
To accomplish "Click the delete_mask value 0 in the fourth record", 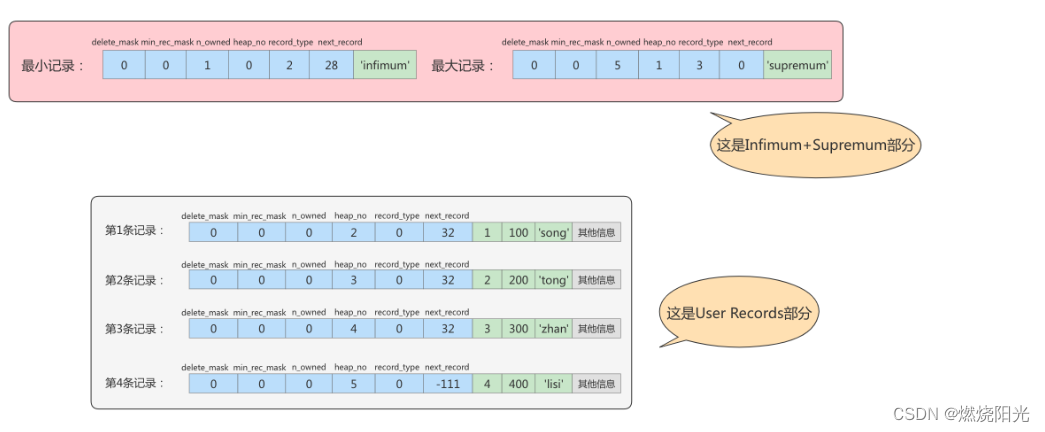I will [x=213, y=383].
